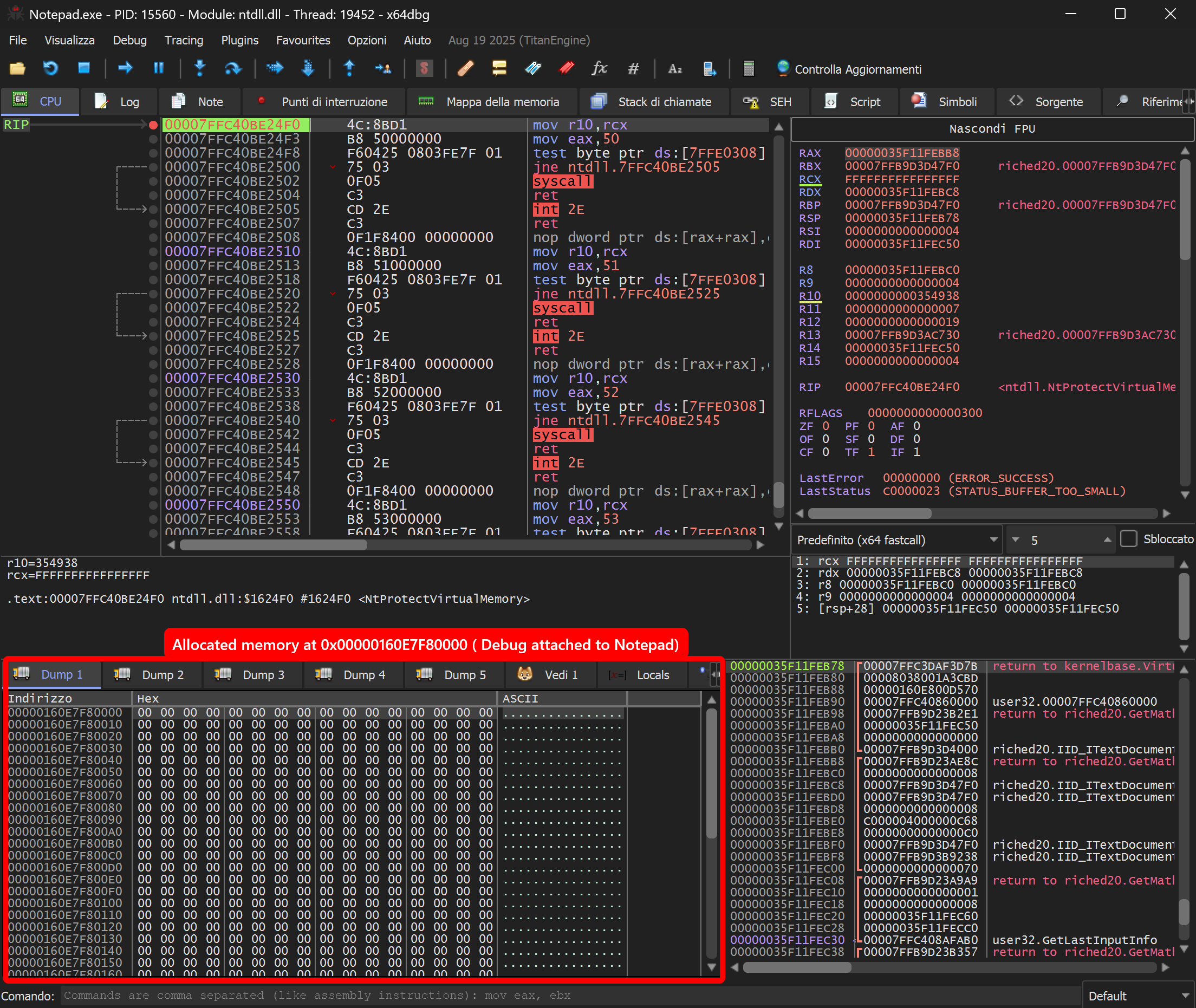1196x1008 pixels.
Task: Switch to the Dump 3 tab
Action: (252, 674)
